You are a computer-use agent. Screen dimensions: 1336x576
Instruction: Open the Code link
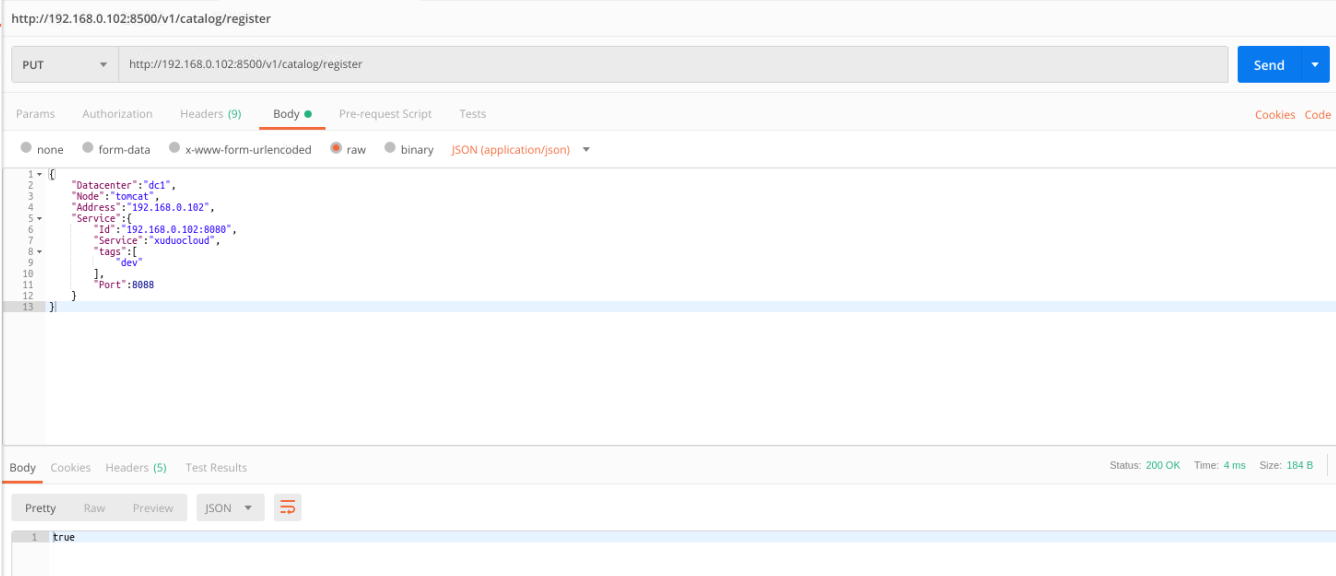click(x=1317, y=115)
